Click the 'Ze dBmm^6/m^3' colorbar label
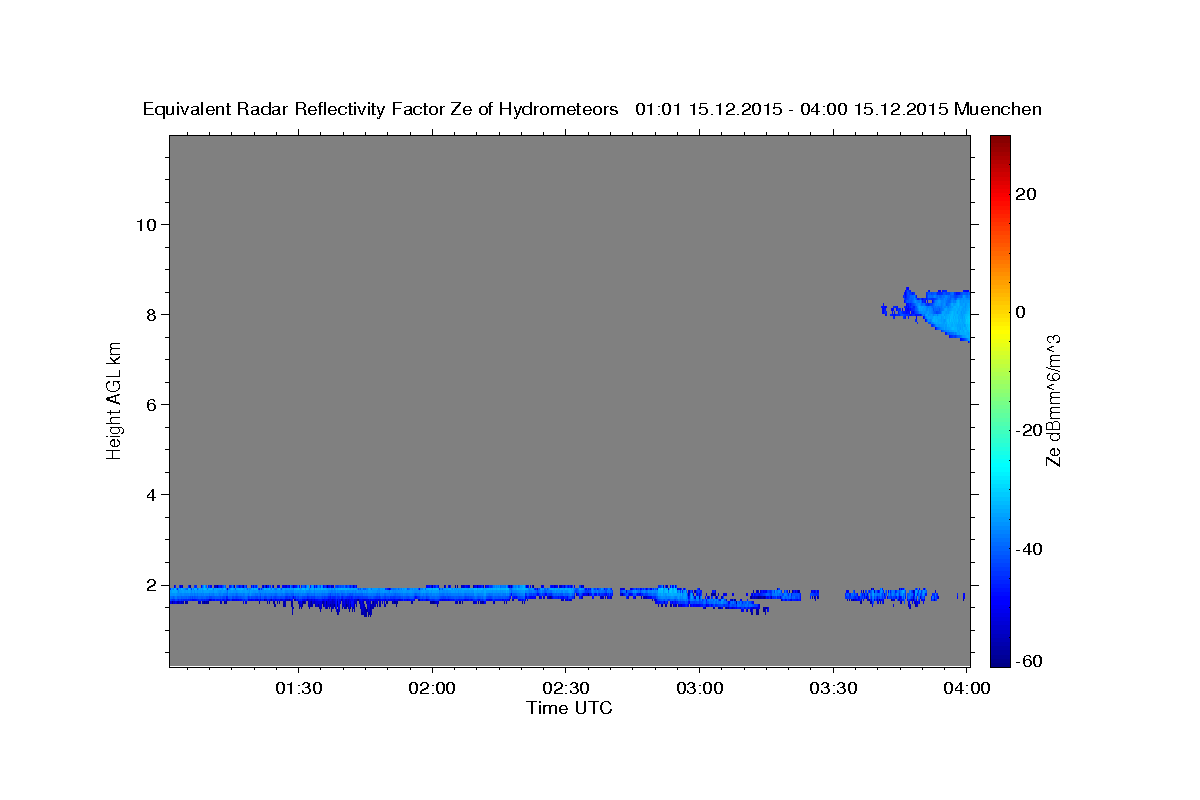 click(1053, 400)
